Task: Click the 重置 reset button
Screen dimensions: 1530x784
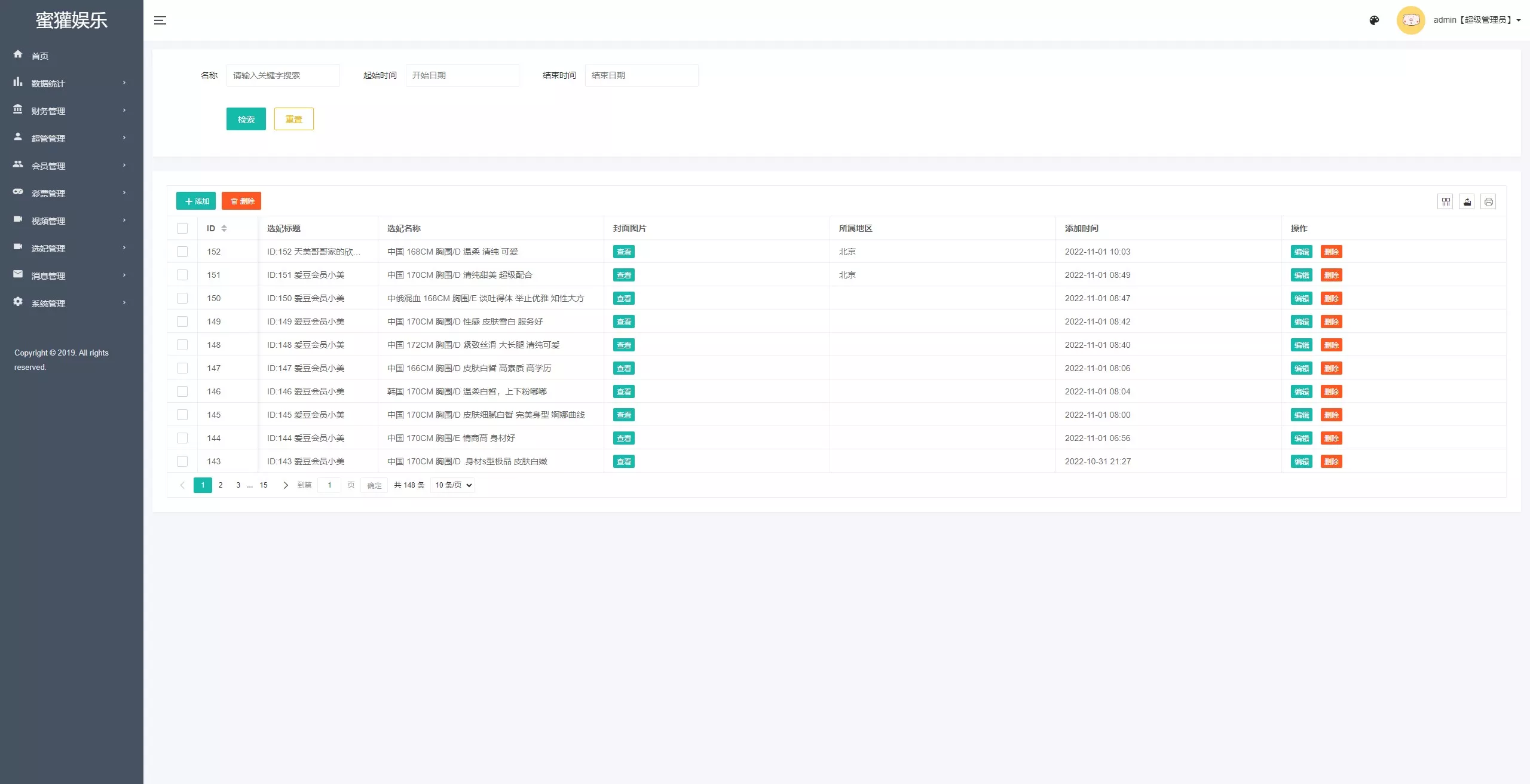Action: click(294, 119)
